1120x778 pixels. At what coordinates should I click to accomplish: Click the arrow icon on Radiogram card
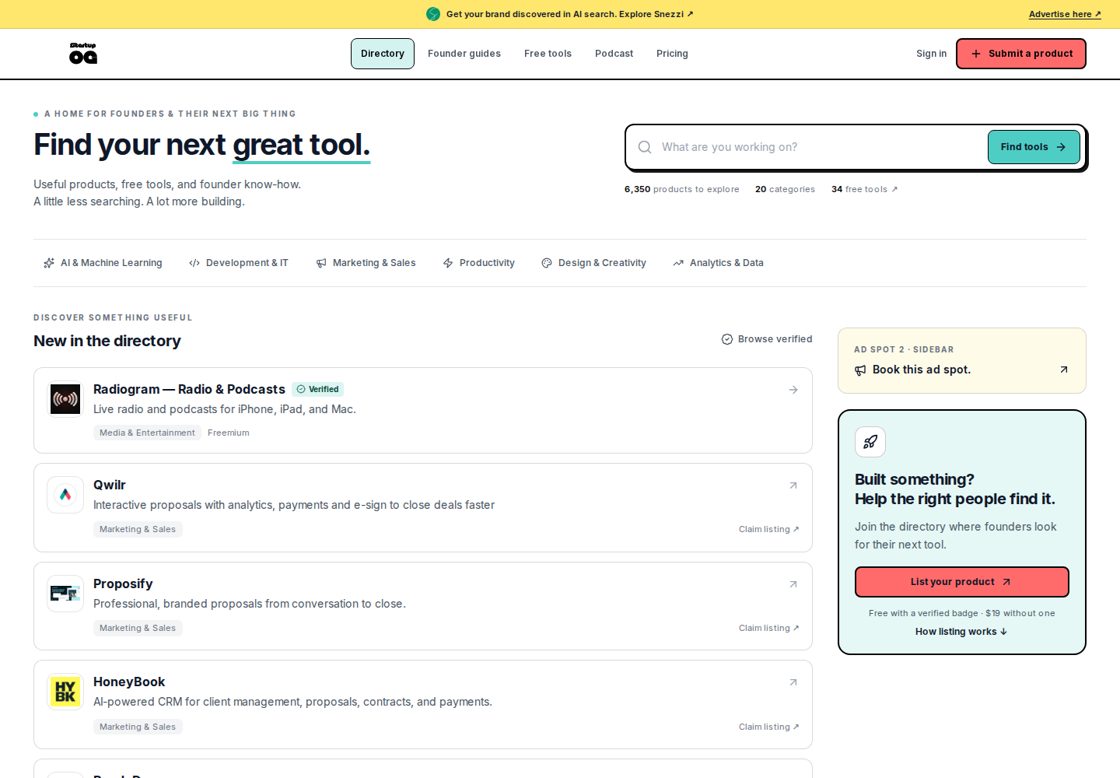coord(793,390)
